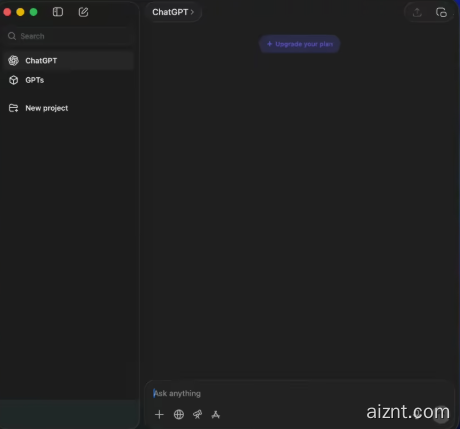This screenshot has width=460, height=429.
Task: Select ChatGPT in the sidebar
Action: coord(68,61)
